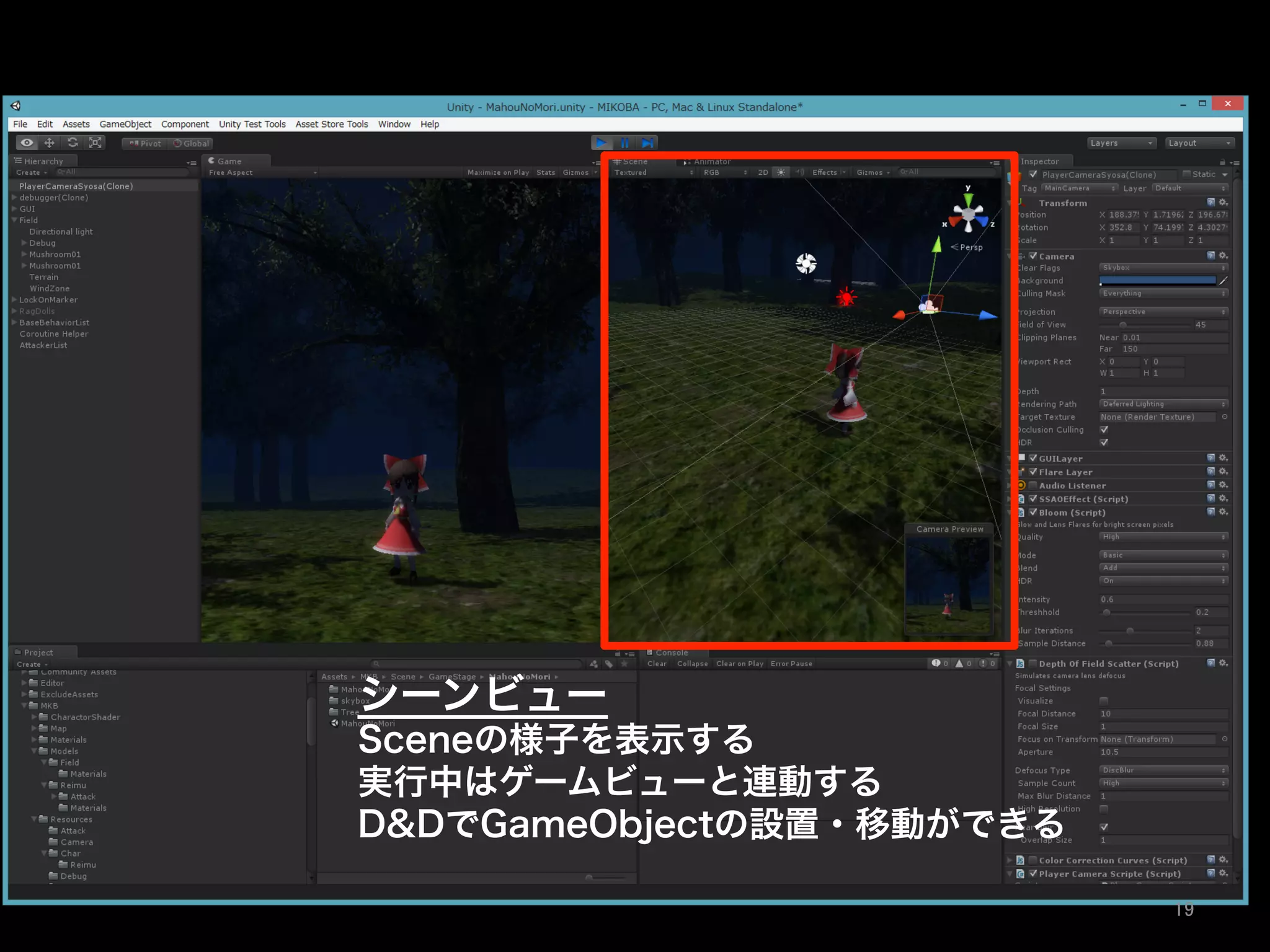
Task: Select the Scale tool
Action: (95, 143)
